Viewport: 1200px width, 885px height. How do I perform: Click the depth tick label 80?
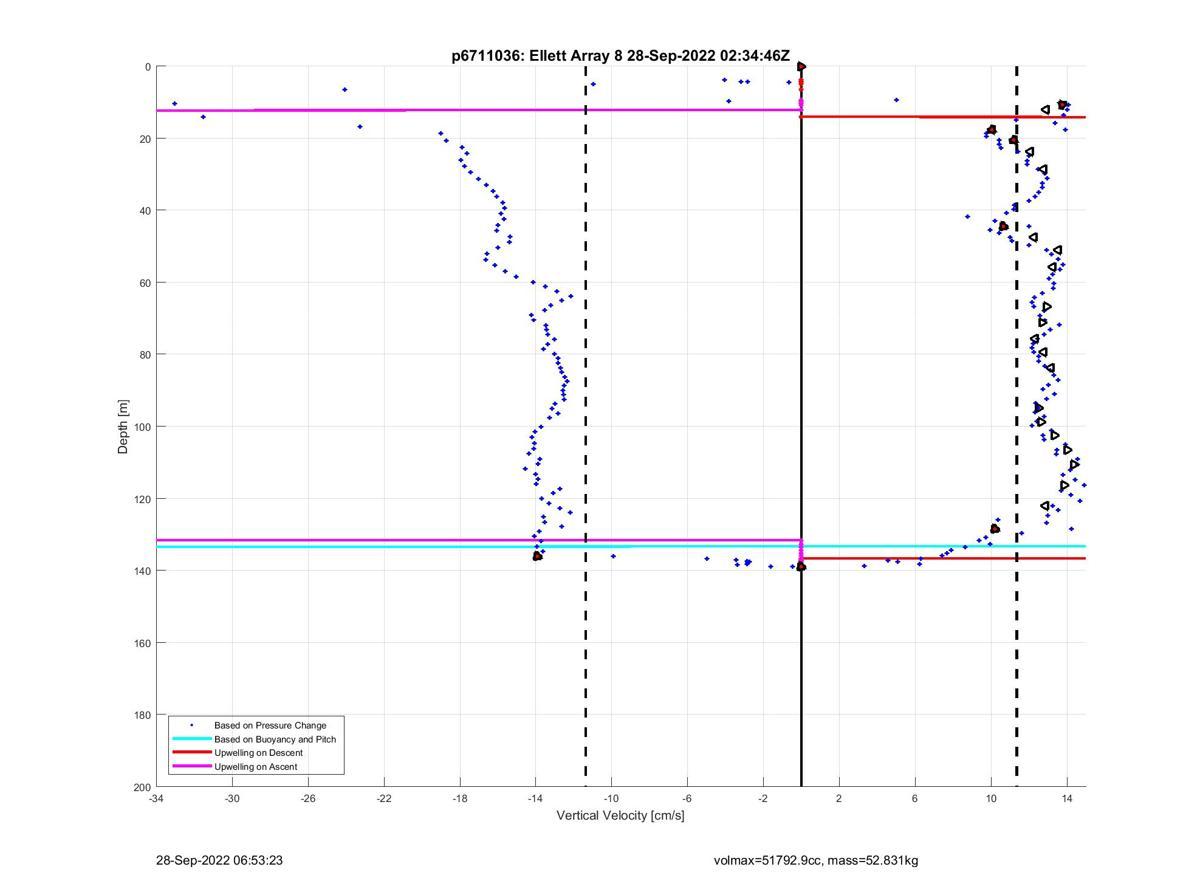pyautogui.click(x=145, y=355)
